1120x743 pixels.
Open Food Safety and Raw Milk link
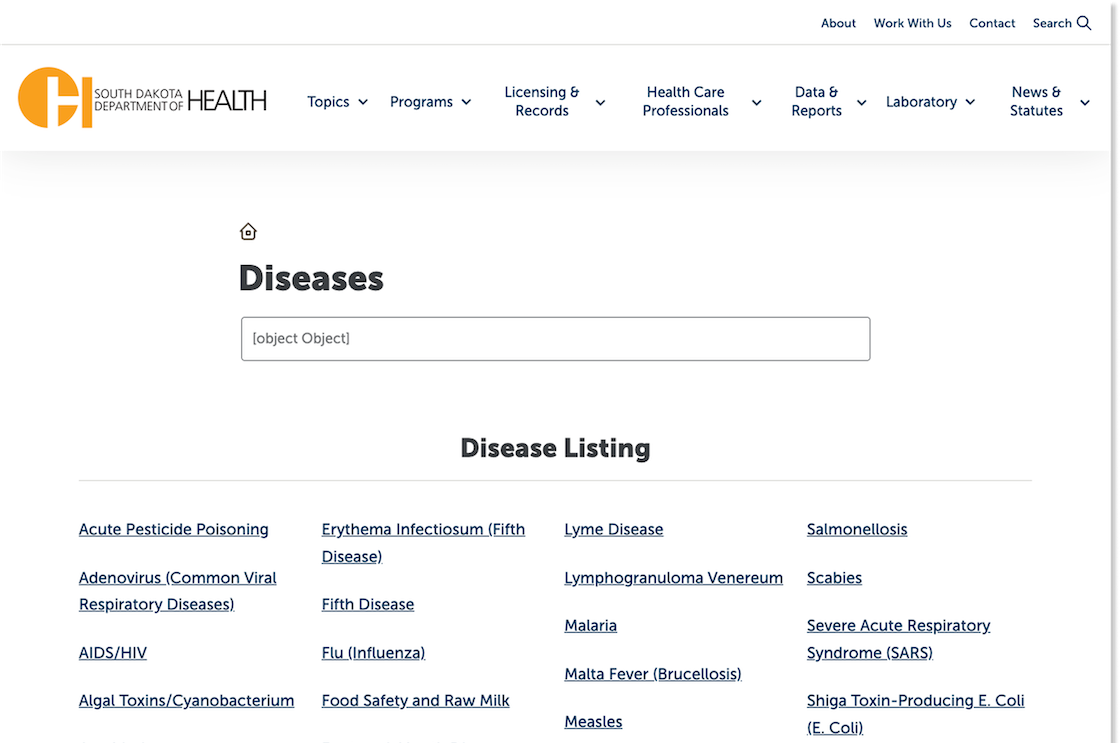click(x=416, y=701)
